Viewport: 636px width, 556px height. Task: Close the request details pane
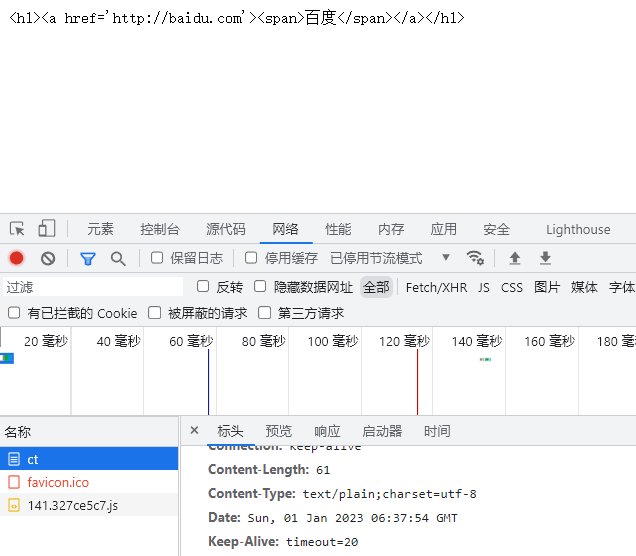point(194,431)
